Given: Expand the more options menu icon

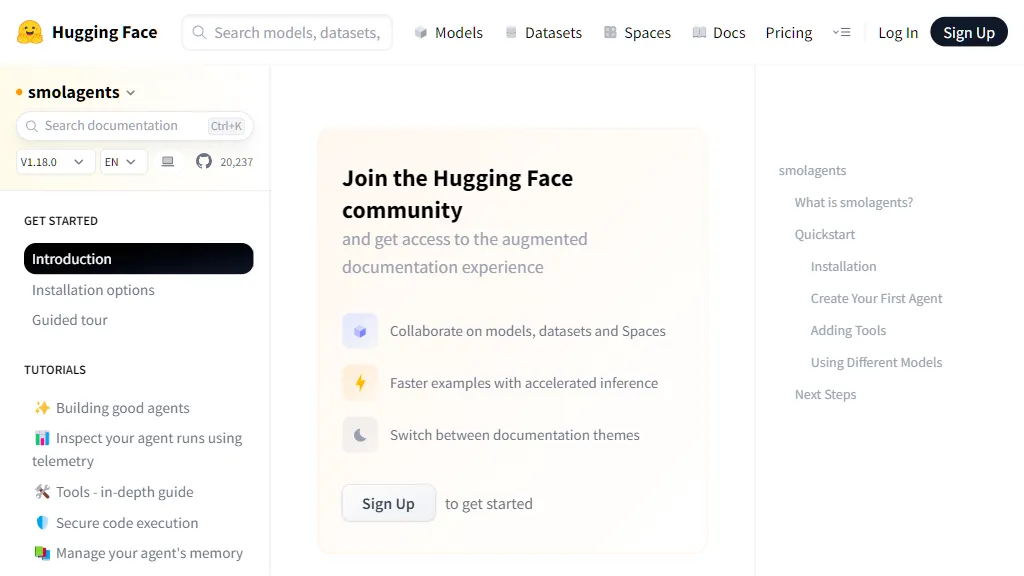Looking at the screenshot, I should (841, 32).
